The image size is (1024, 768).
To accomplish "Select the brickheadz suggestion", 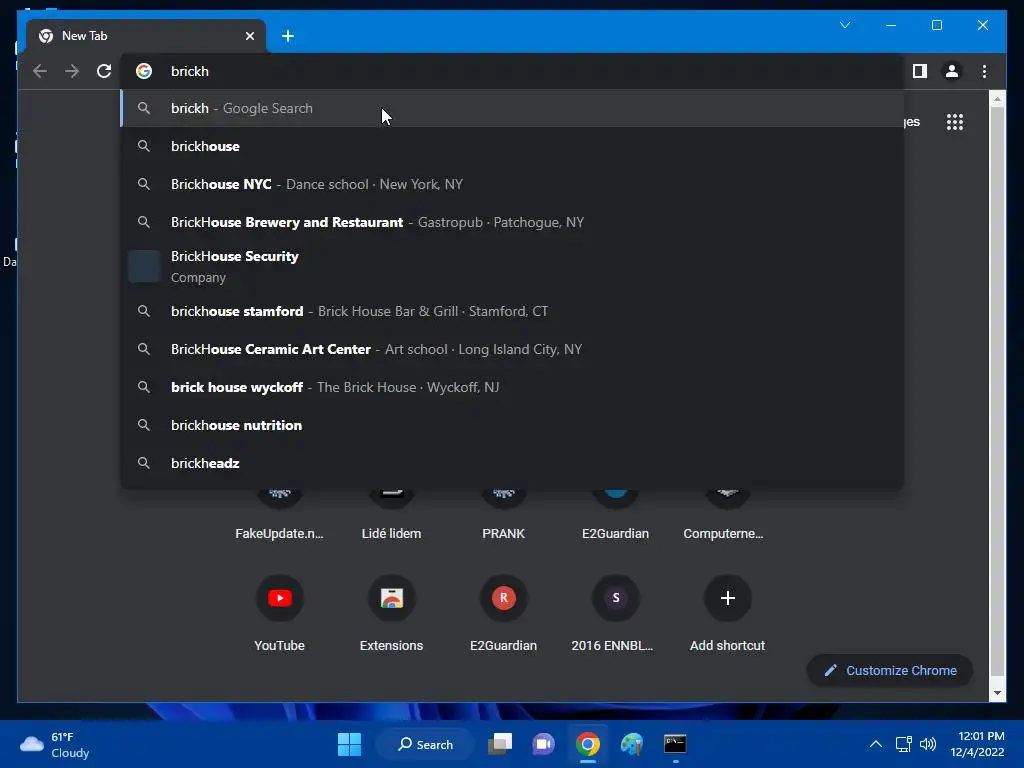I will pos(512,463).
